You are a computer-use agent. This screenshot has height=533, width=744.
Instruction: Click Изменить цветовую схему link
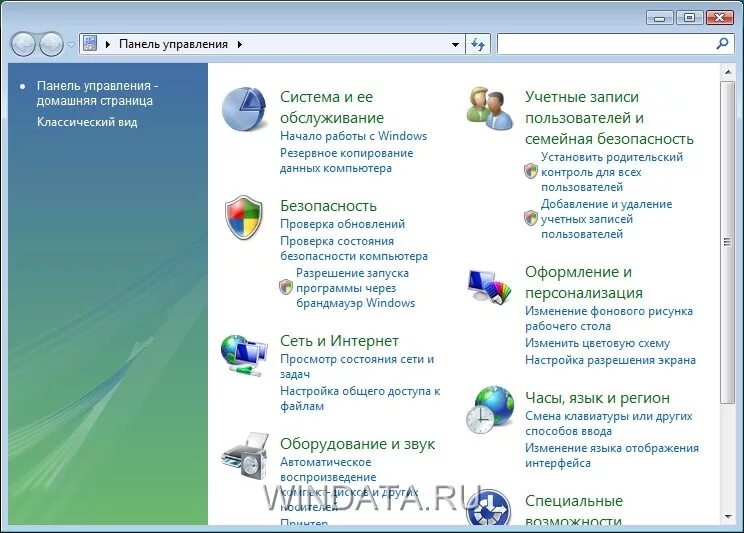[597, 343]
